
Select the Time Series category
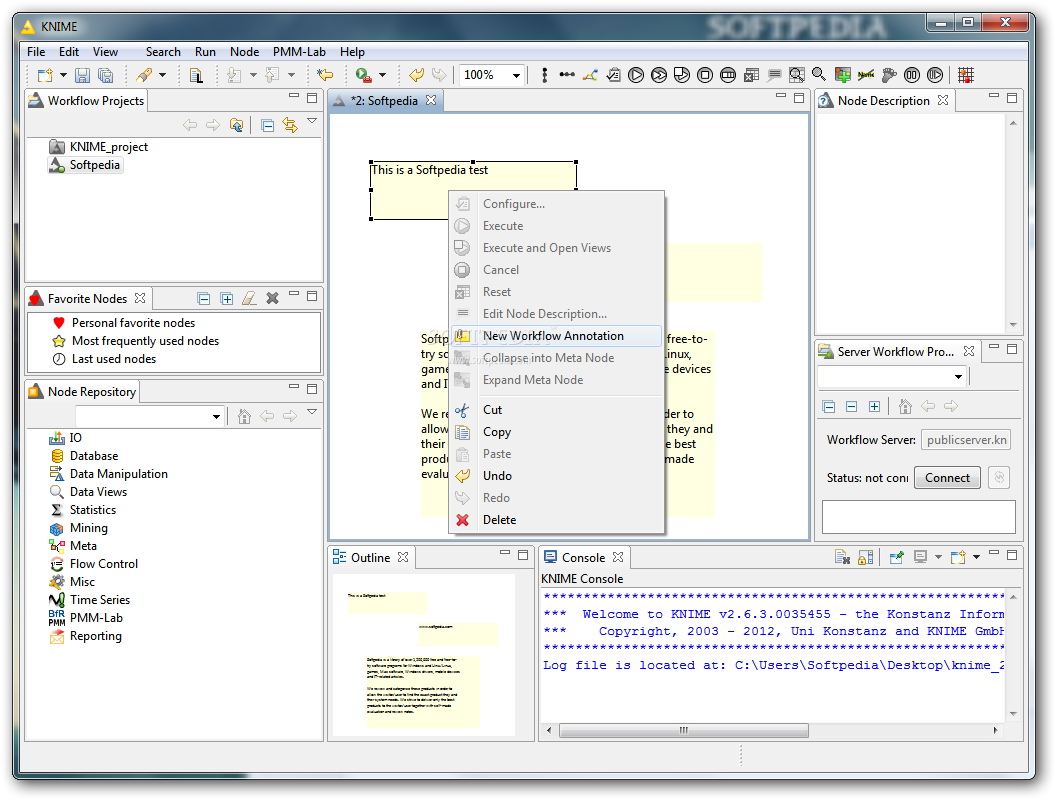(100, 600)
